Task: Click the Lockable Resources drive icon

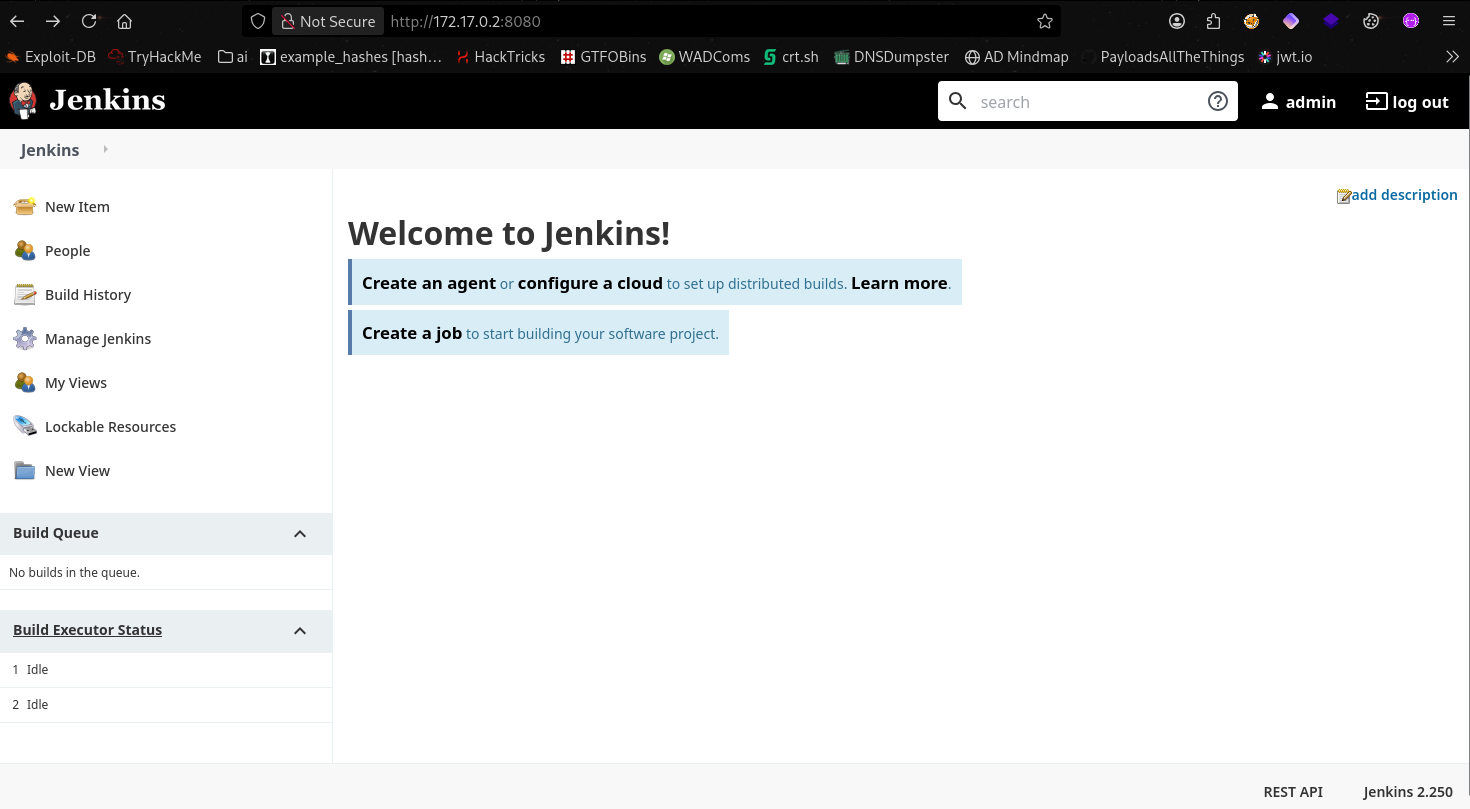Action: tap(25, 427)
